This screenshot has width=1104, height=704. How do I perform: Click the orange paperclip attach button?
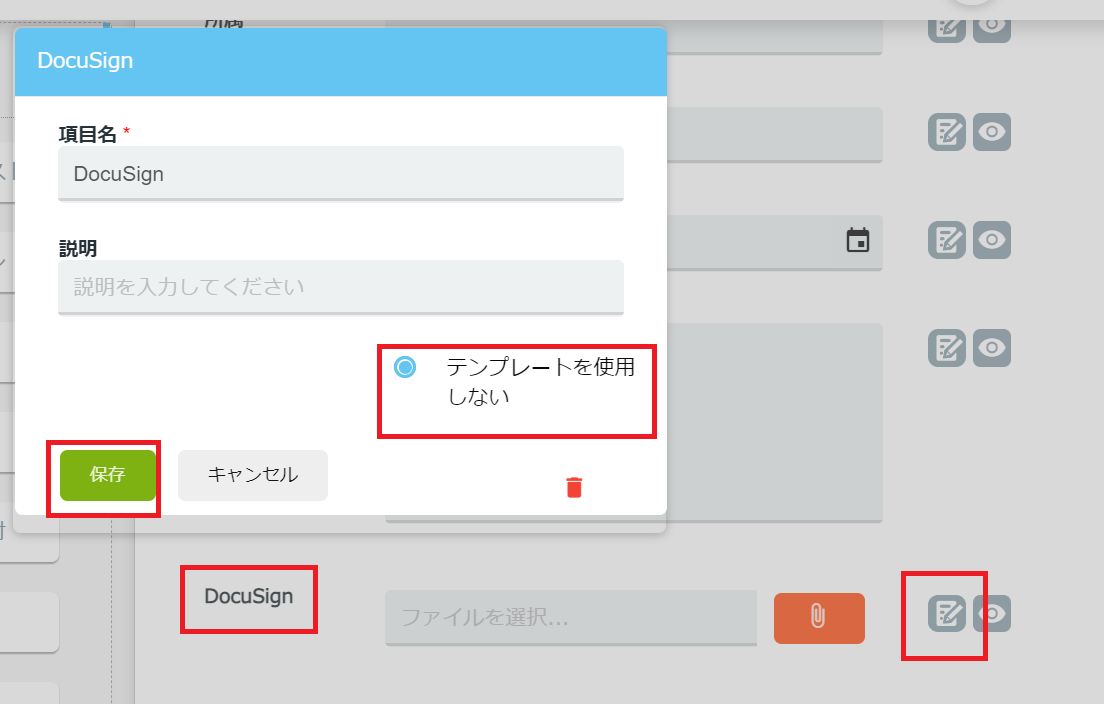tap(819, 617)
